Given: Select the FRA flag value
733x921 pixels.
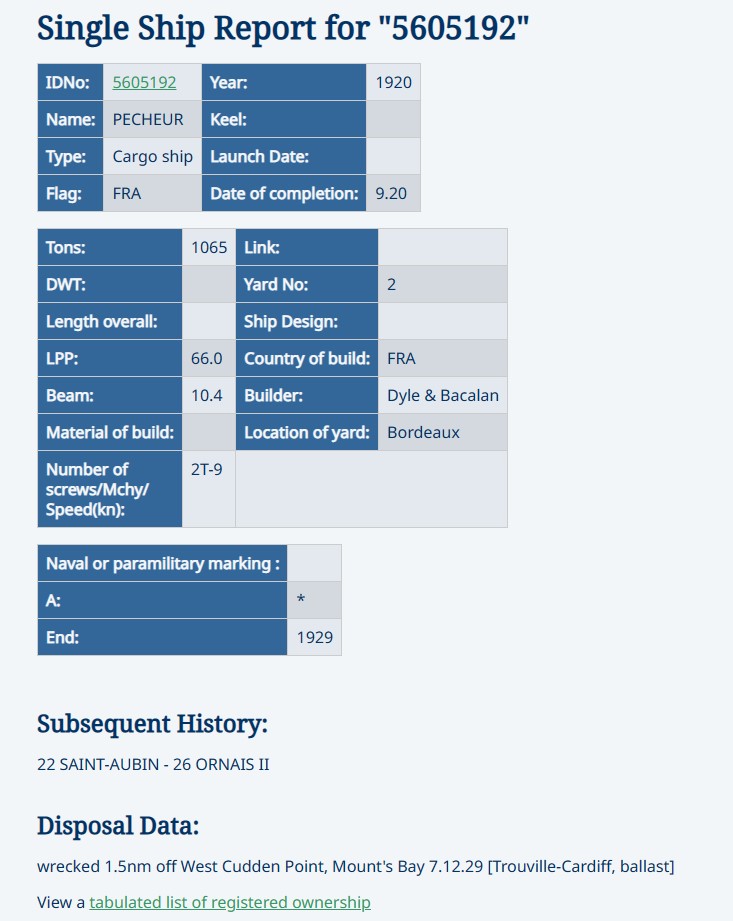Looking at the screenshot, I should (x=152, y=193).
